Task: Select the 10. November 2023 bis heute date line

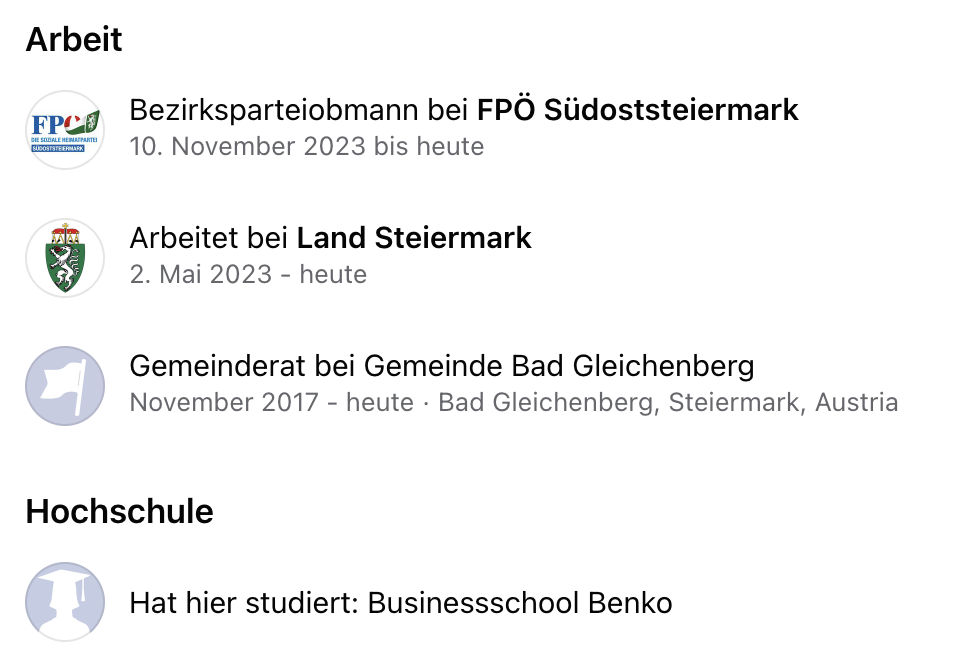Action: 307,146
